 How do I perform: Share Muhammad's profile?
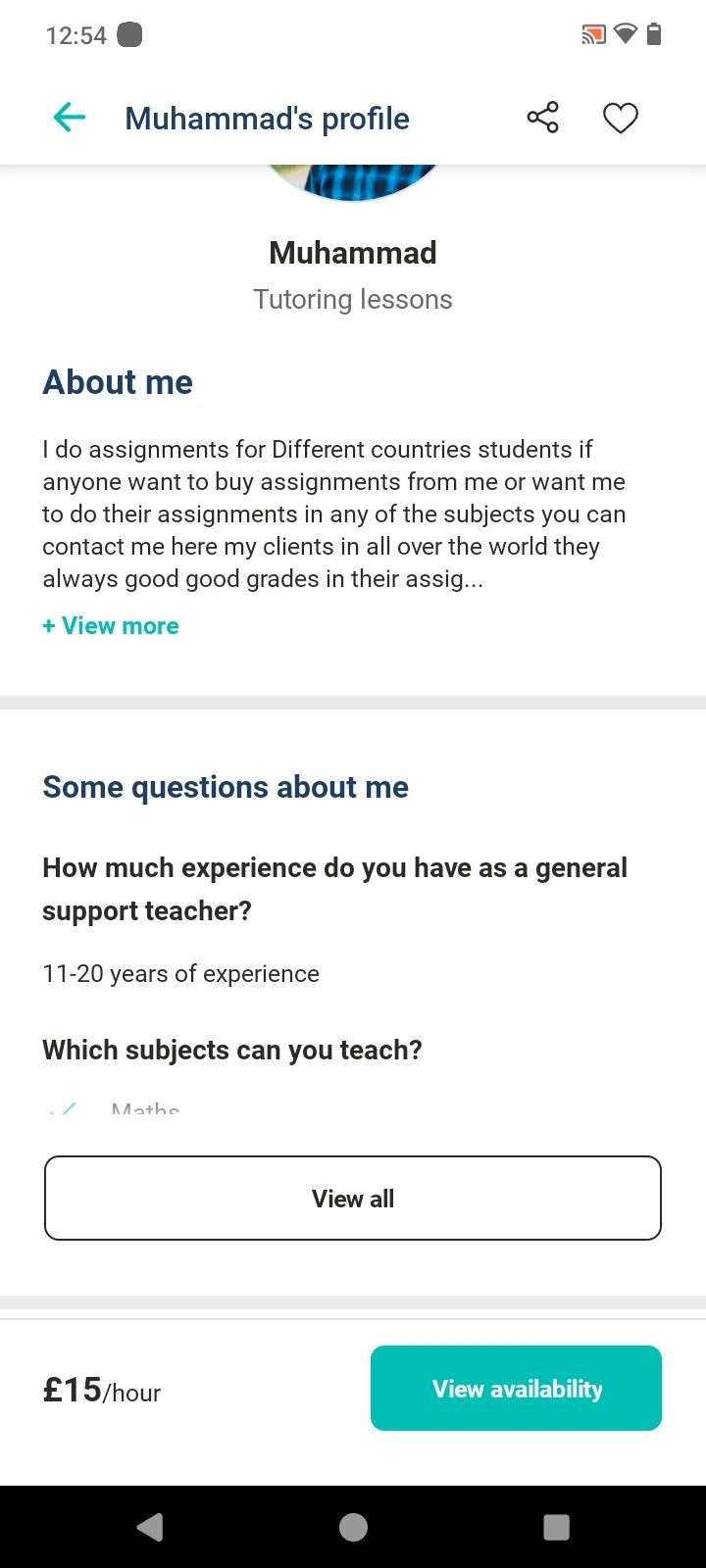(x=542, y=118)
